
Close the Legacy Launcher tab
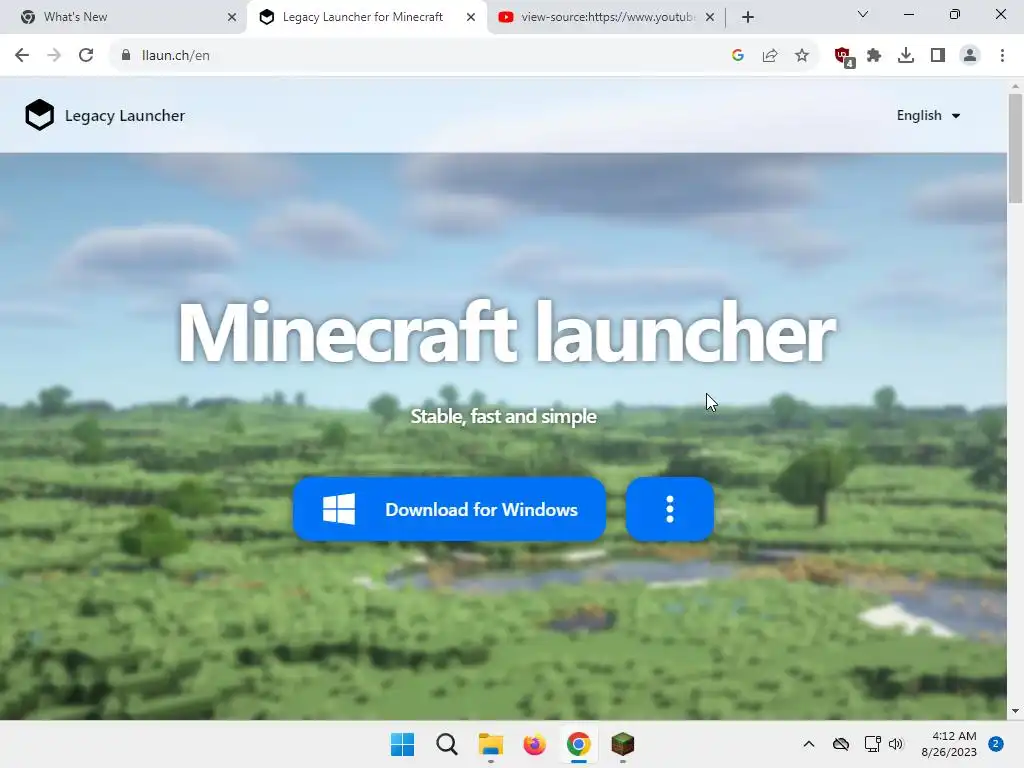click(x=471, y=17)
